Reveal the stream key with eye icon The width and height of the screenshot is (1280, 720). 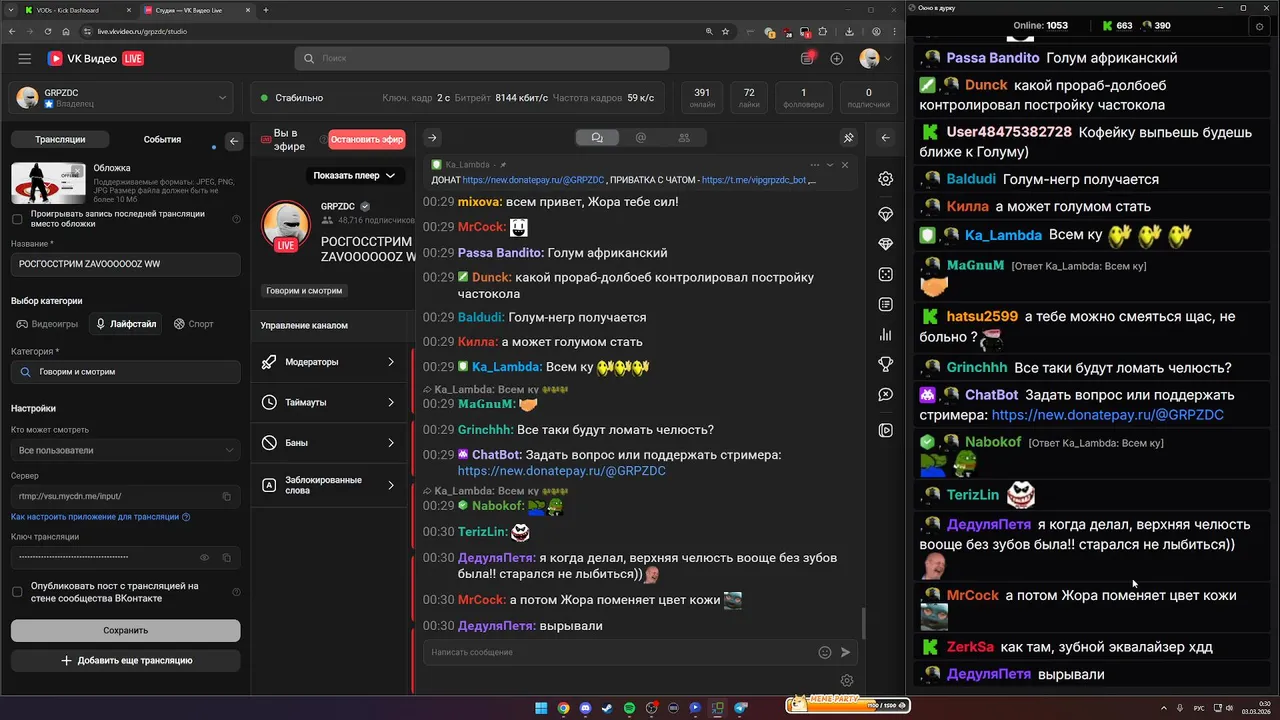click(x=205, y=557)
